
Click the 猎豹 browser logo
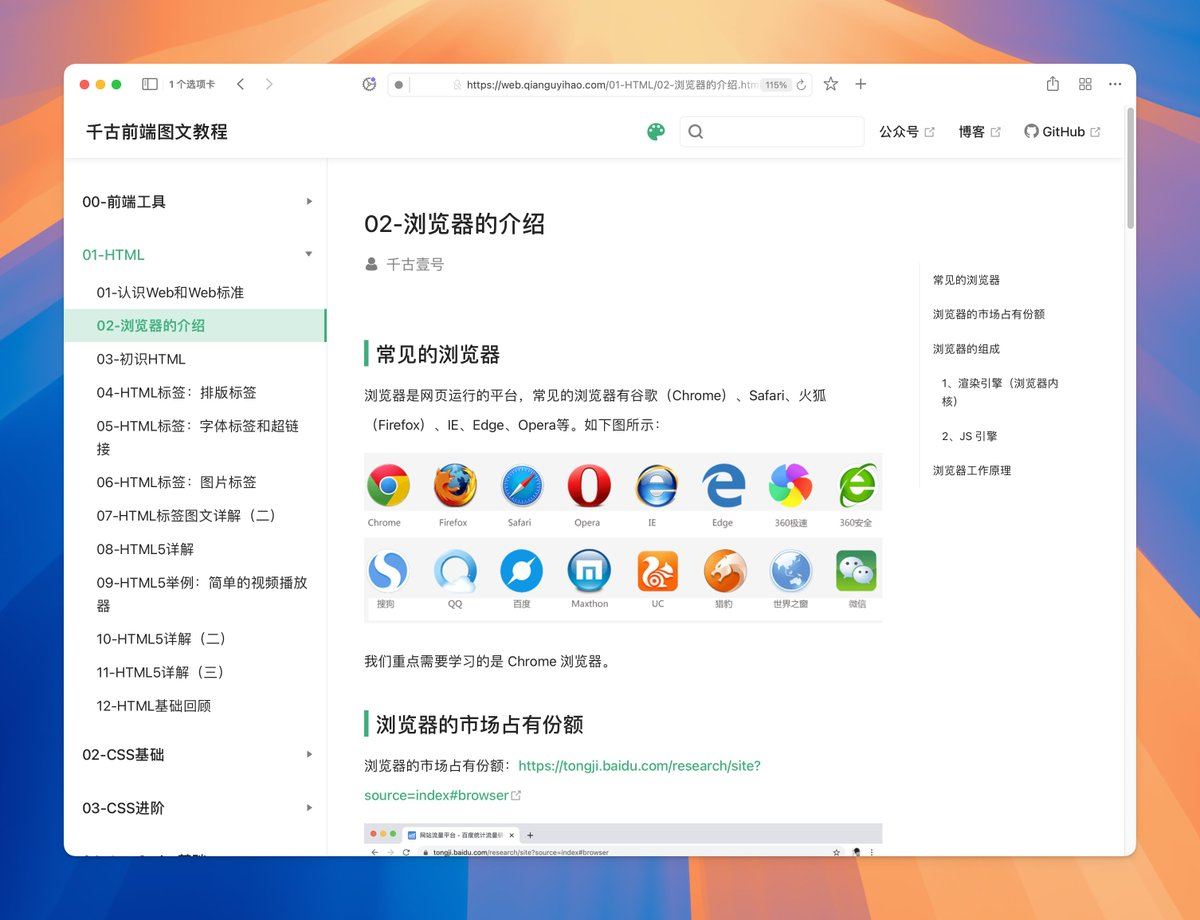[x=725, y=572]
